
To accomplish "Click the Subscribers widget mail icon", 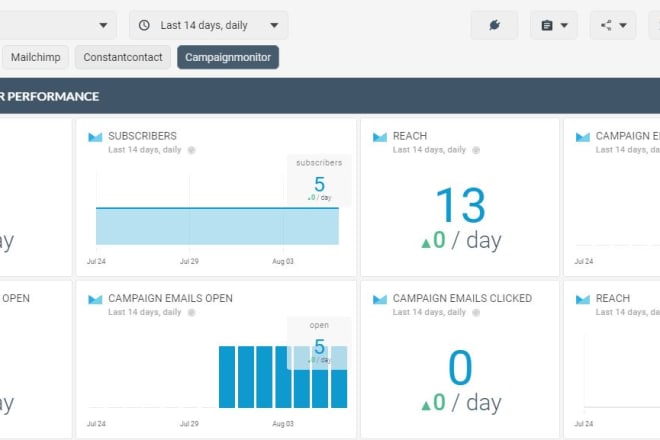I will pyautogui.click(x=95, y=137).
